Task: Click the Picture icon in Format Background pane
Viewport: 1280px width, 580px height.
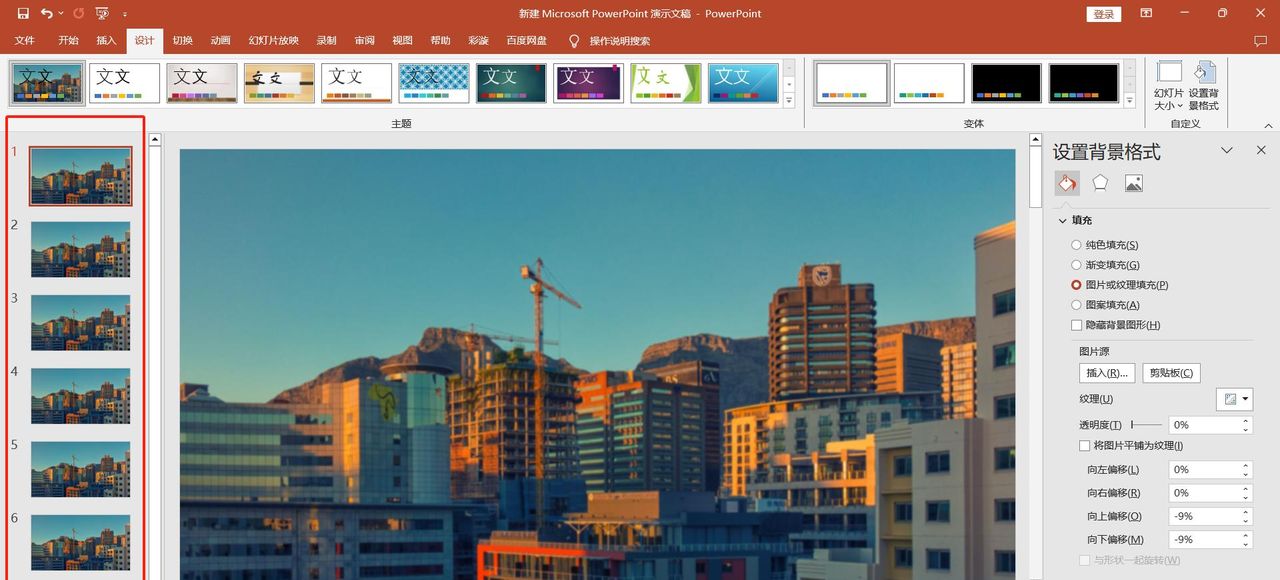Action: [1133, 183]
